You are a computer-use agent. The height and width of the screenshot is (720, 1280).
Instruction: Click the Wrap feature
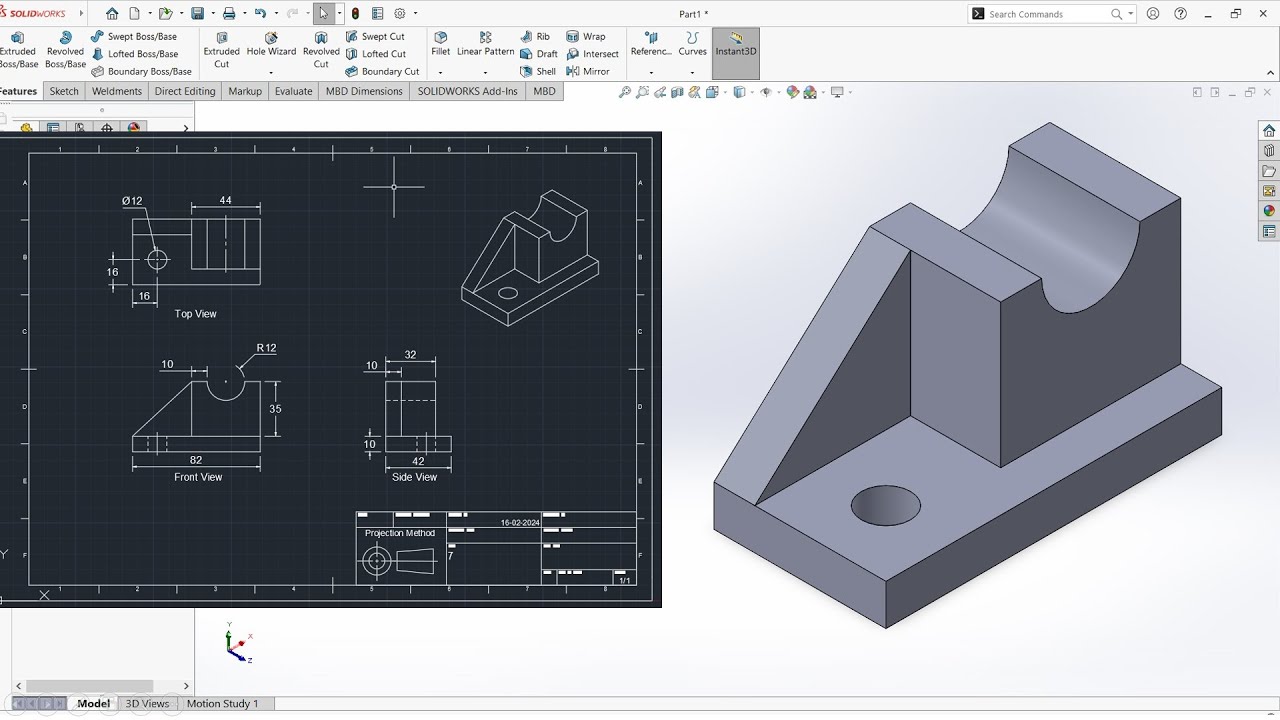(x=585, y=37)
